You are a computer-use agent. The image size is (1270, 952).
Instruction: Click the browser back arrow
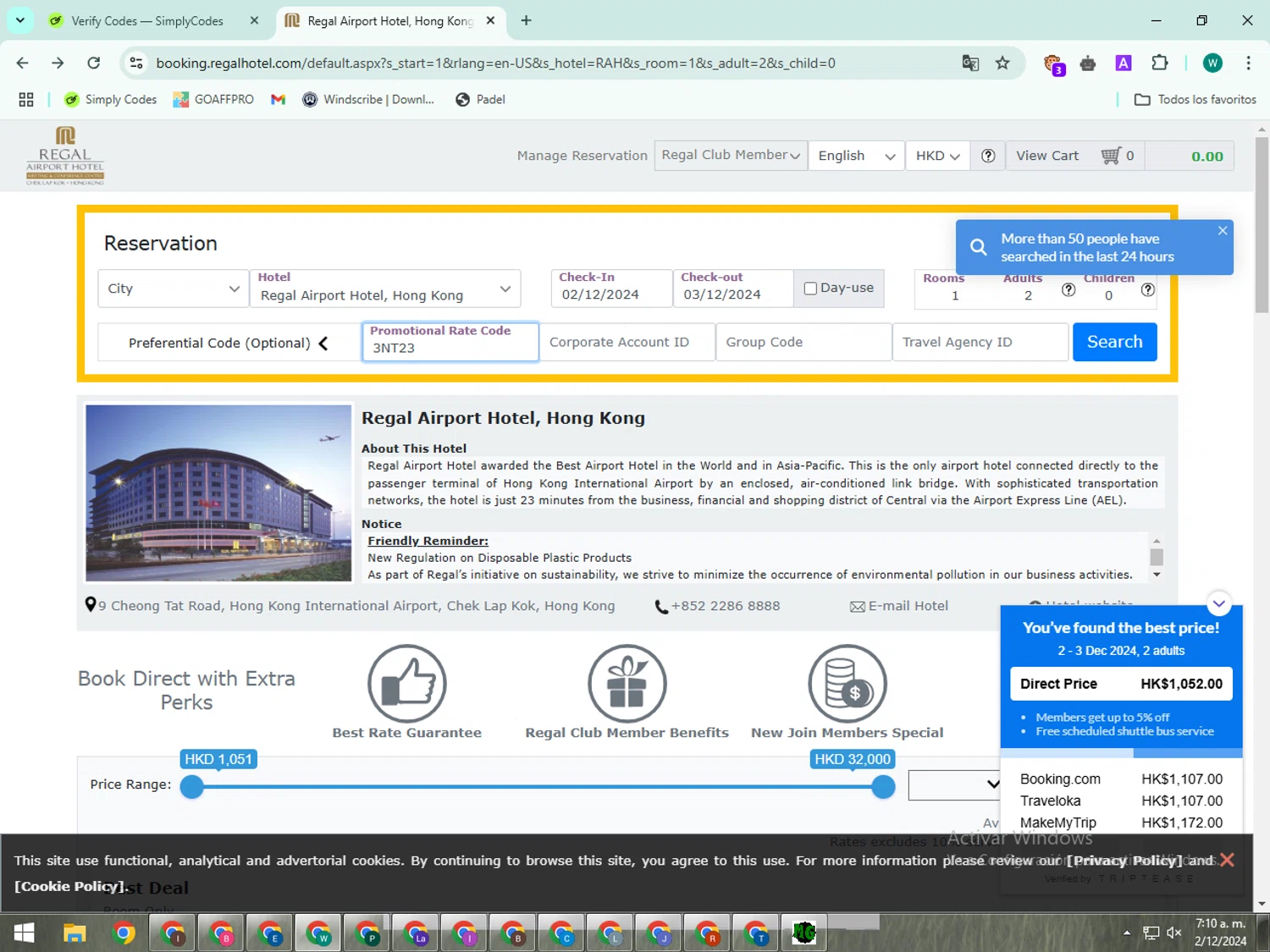tap(23, 63)
